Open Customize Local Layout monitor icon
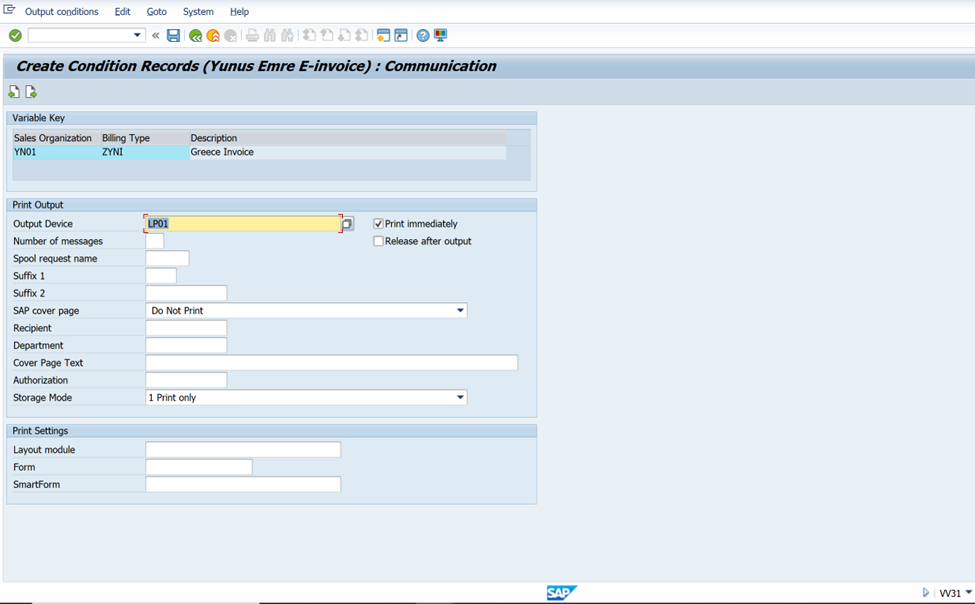The height and width of the screenshot is (604, 975). pyautogui.click(x=440, y=35)
